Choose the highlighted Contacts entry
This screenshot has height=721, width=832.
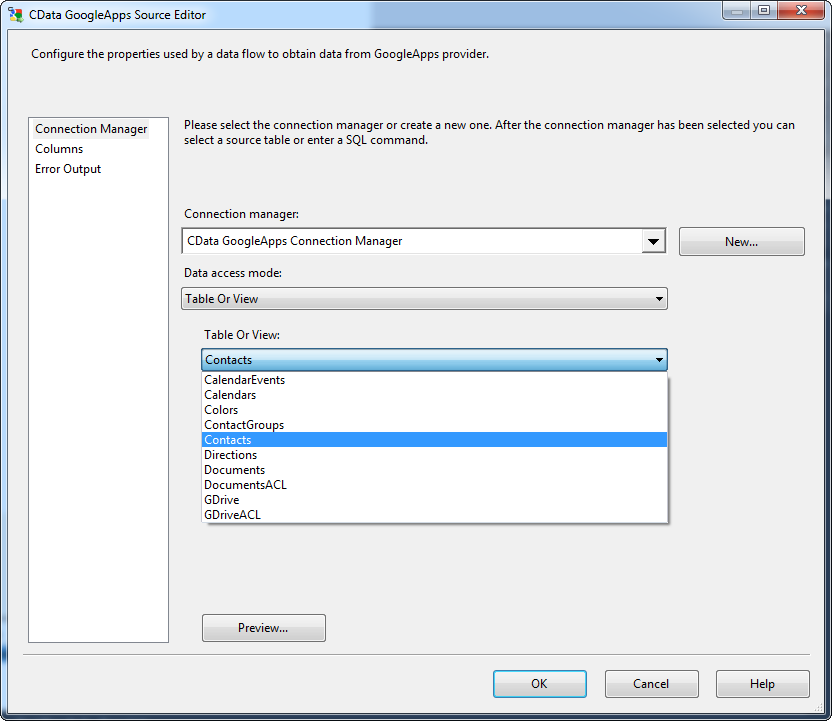[228, 440]
